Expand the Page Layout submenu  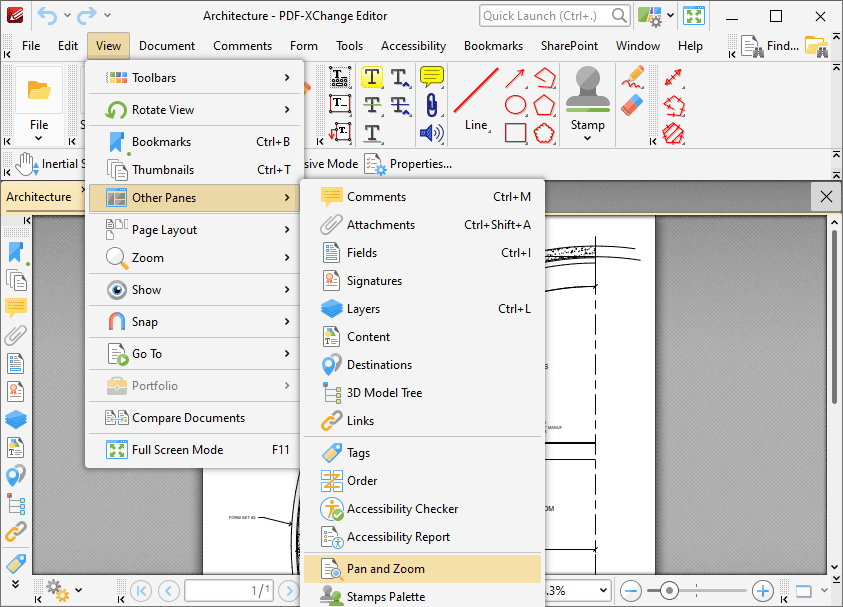194,230
